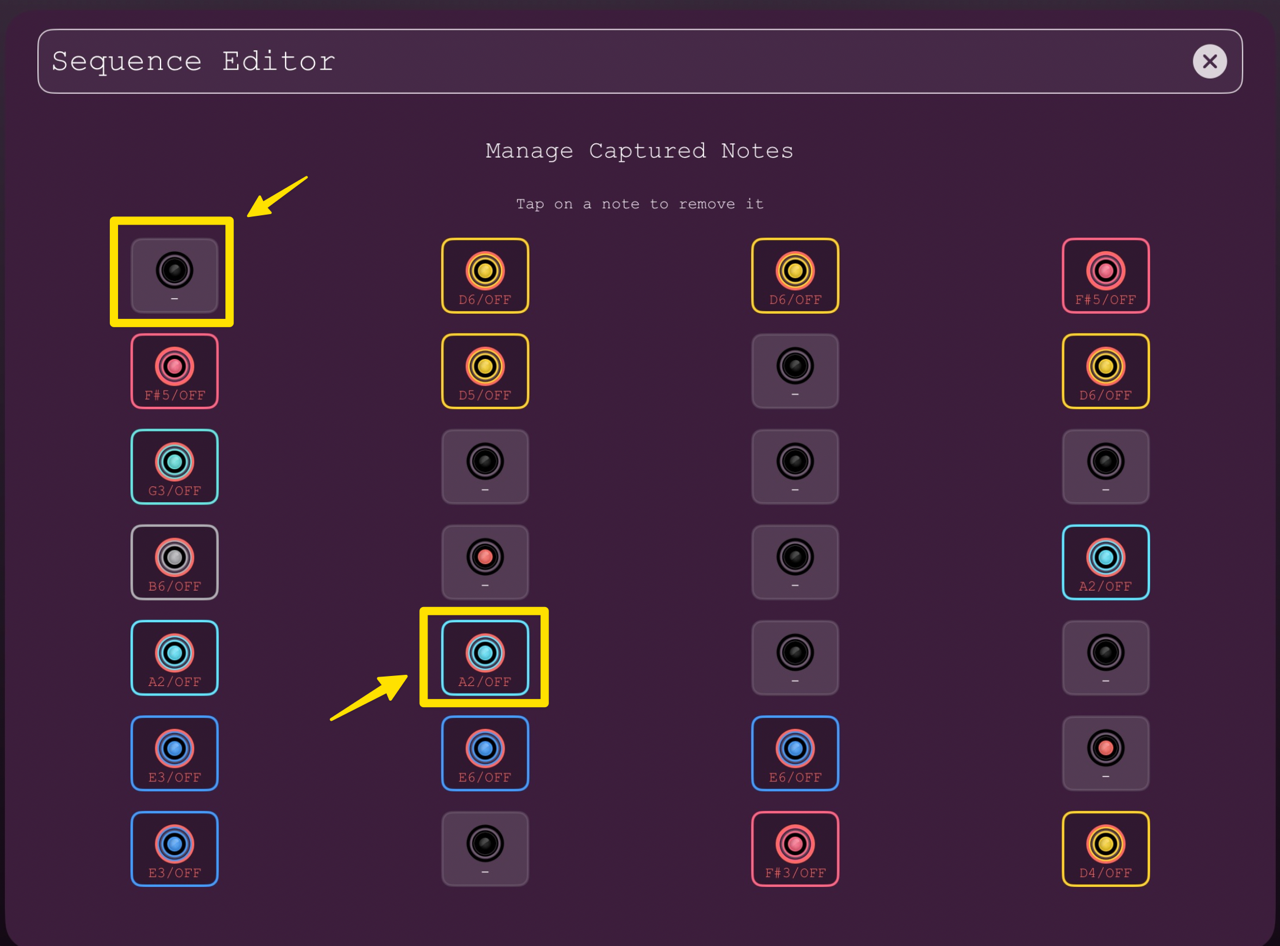Select the red-dot empty slot above highlighted A2/OFF
The height and width of the screenshot is (946, 1280).
click(x=485, y=562)
